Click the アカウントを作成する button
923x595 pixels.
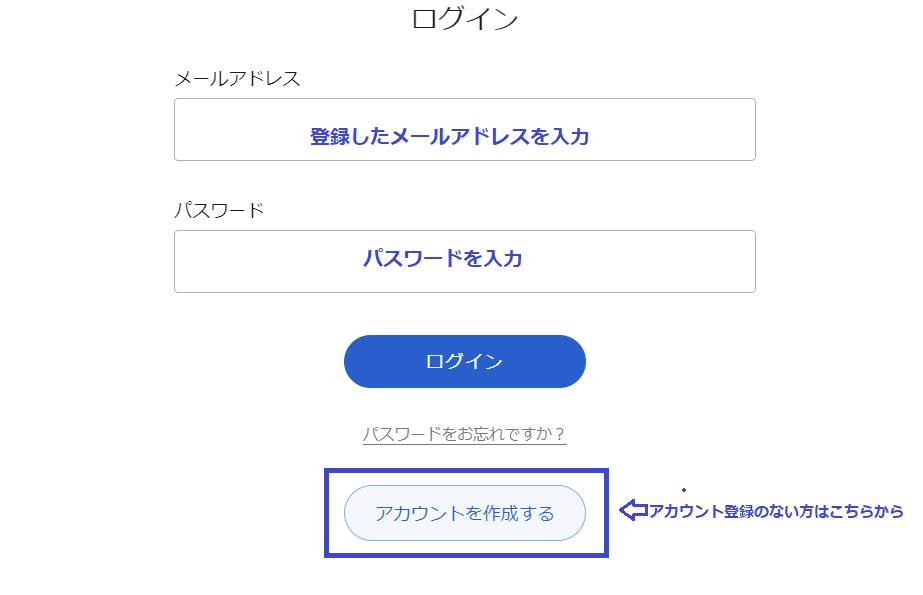pyautogui.click(x=464, y=513)
